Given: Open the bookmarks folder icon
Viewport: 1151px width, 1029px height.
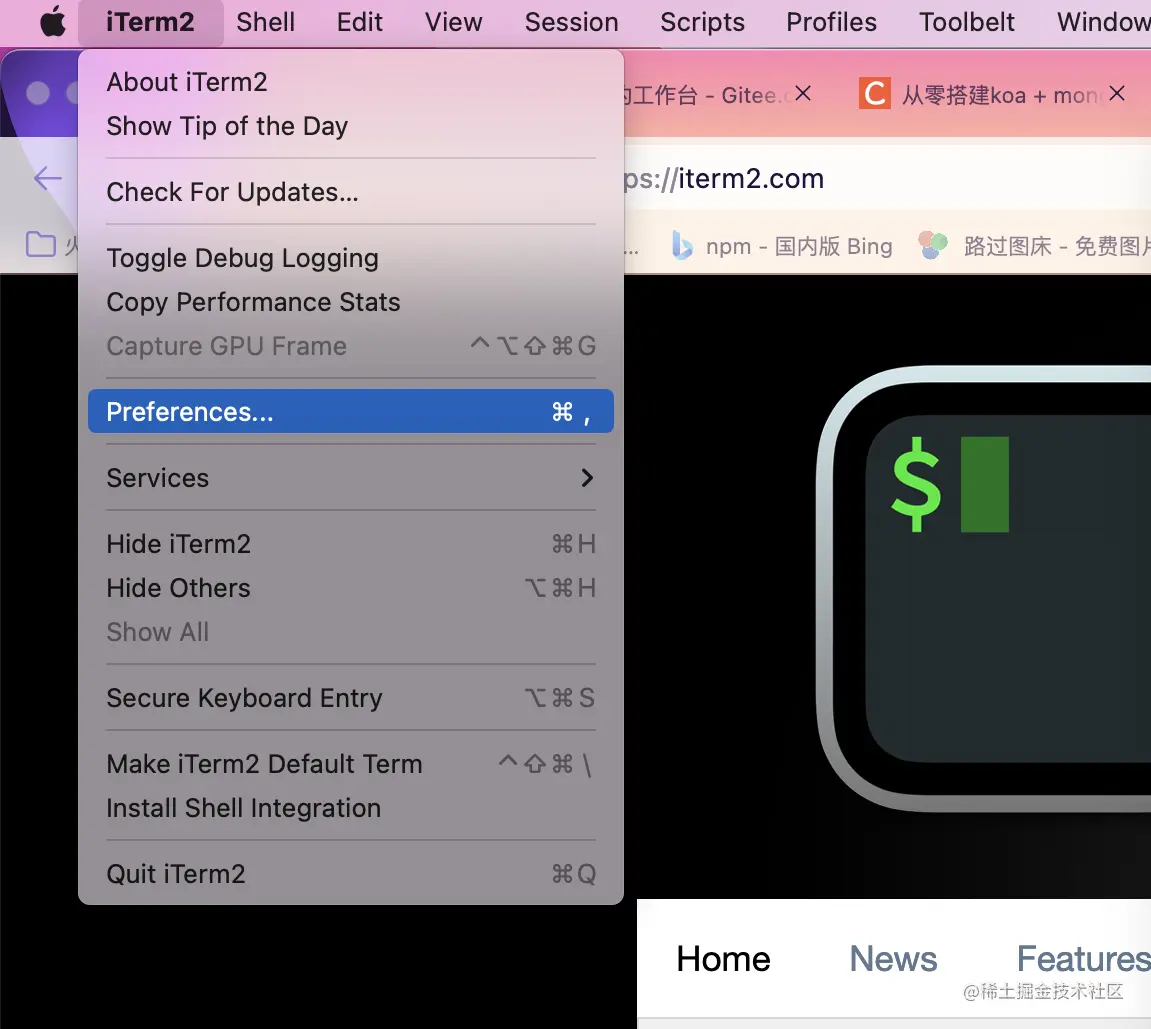Looking at the screenshot, I should [40, 244].
